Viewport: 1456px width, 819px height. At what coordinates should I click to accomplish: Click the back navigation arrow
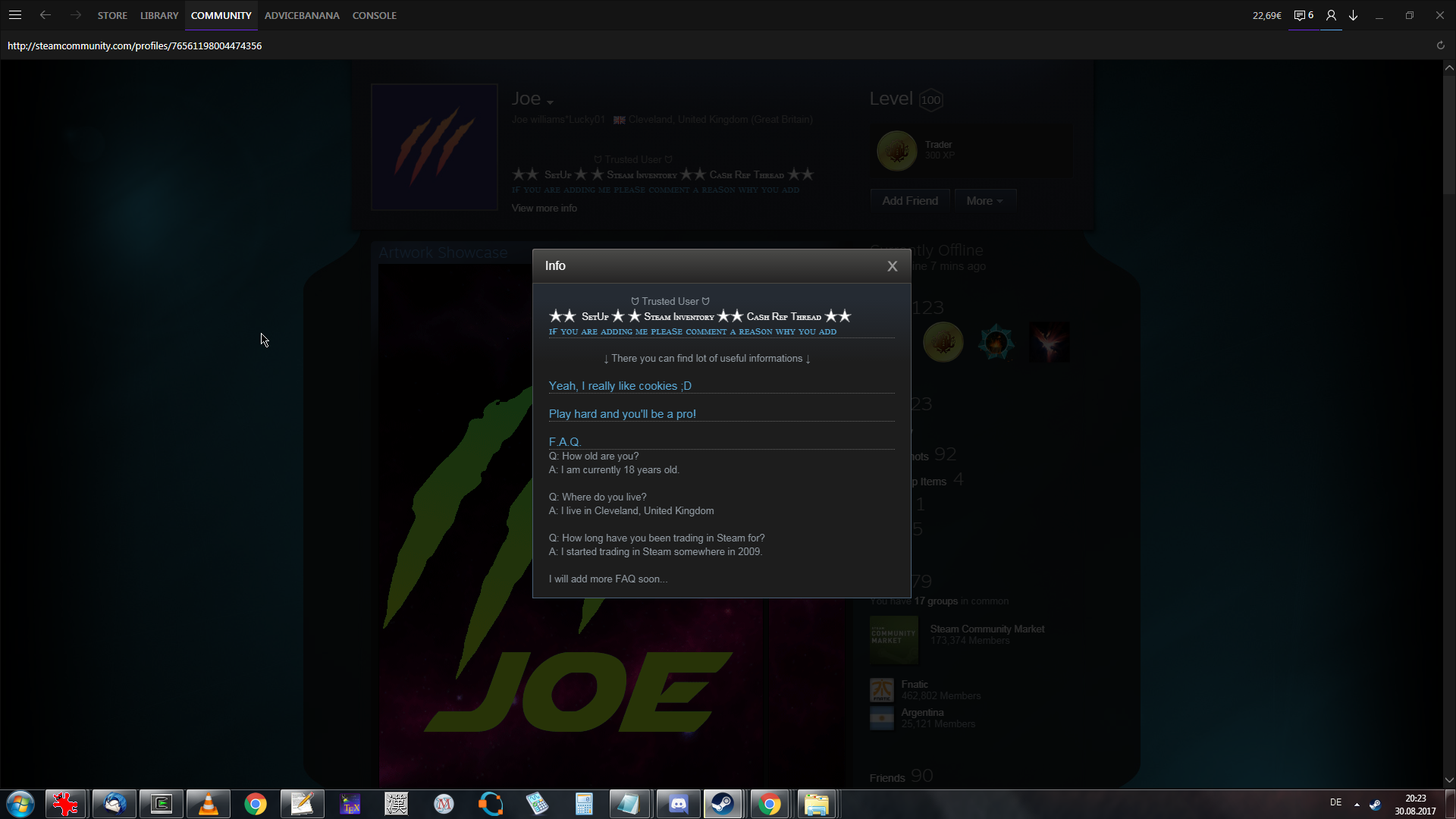pyautogui.click(x=45, y=15)
